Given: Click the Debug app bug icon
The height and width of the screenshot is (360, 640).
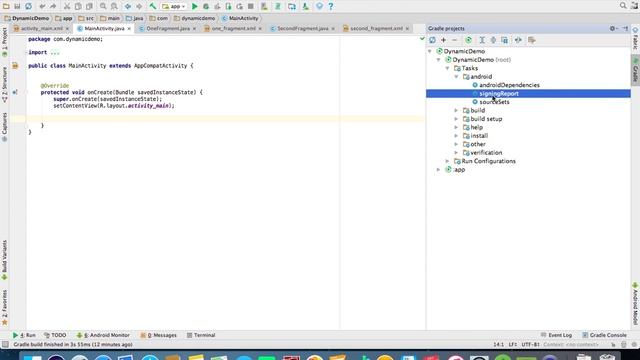Looking at the screenshot, I should click(206, 6).
